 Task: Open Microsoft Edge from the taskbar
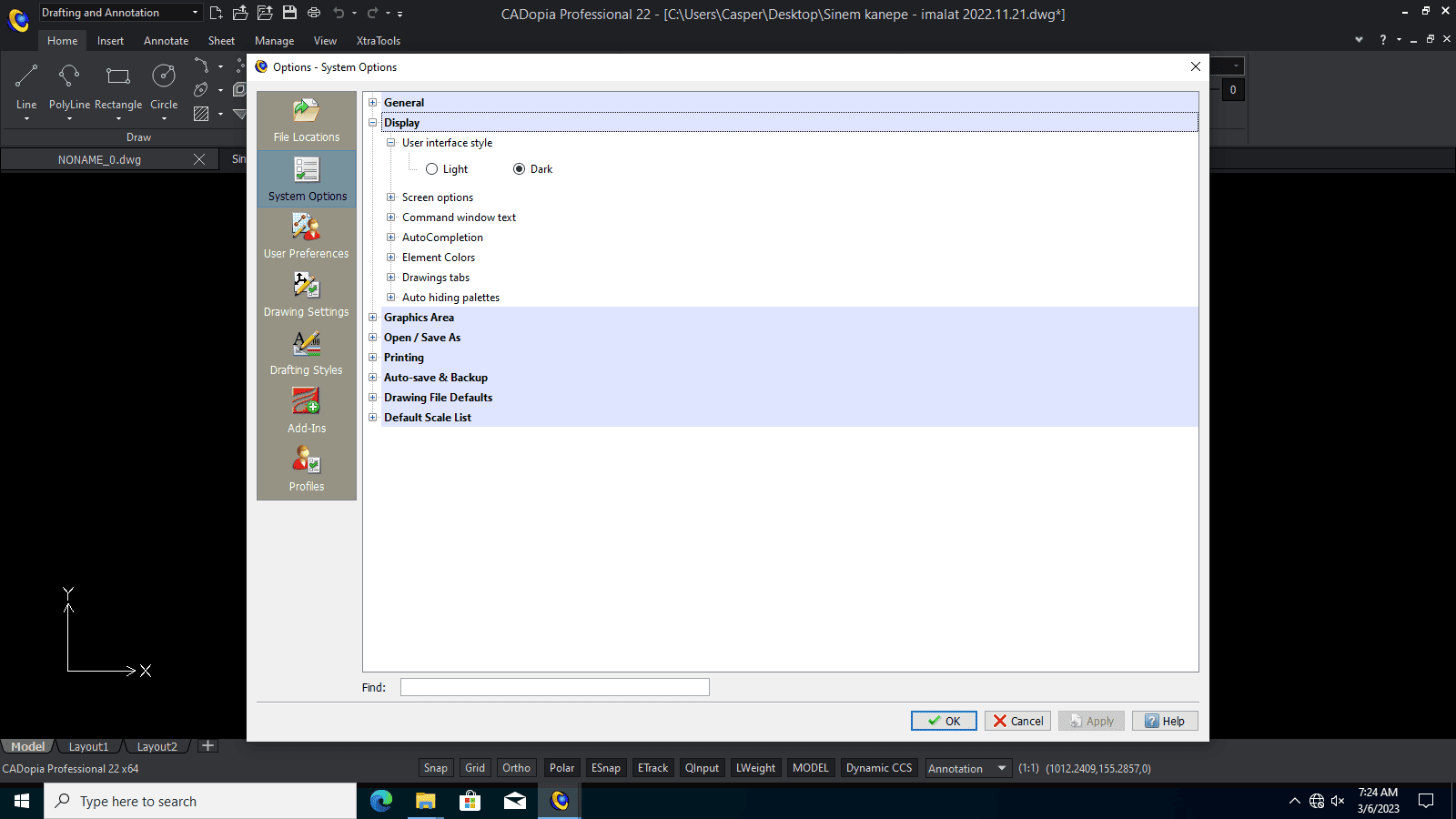pyautogui.click(x=381, y=801)
